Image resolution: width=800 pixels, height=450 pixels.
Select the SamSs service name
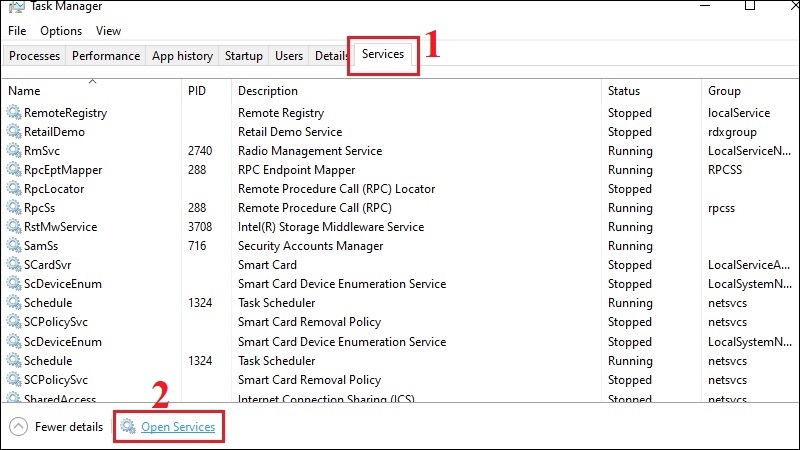41,245
